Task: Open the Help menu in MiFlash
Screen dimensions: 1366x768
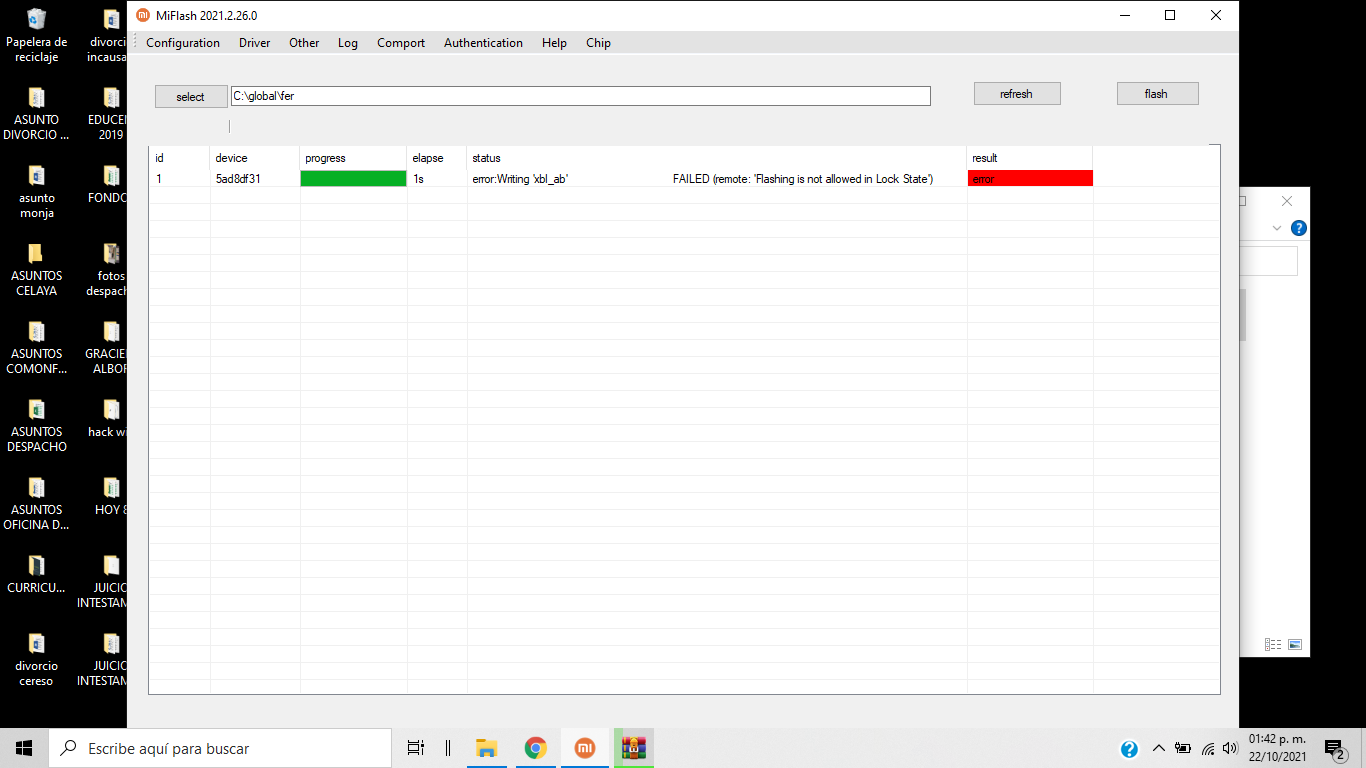Action: tap(554, 43)
